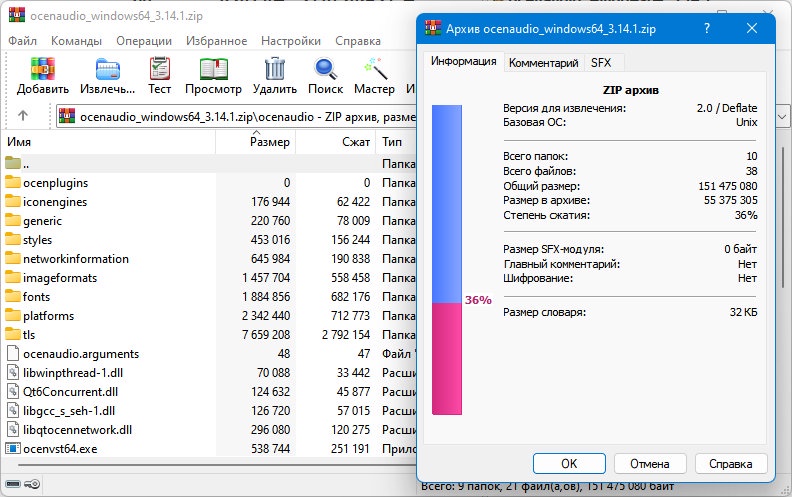
Task: Click the Удалить trash icon
Action: pyautogui.click(x=275, y=68)
